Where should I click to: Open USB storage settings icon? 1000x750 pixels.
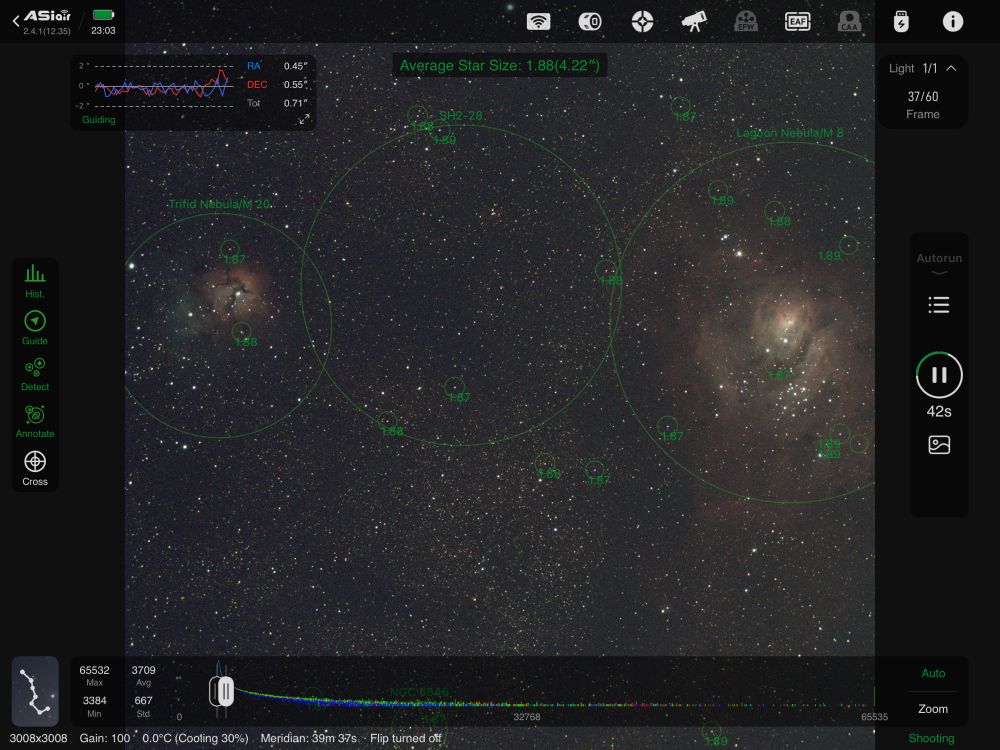tap(901, 22)
